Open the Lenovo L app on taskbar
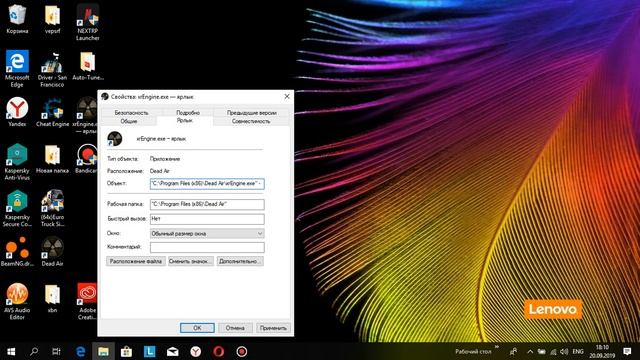This screenshot has height=360, width=640. pyautogui.click(x=149, y=351)
